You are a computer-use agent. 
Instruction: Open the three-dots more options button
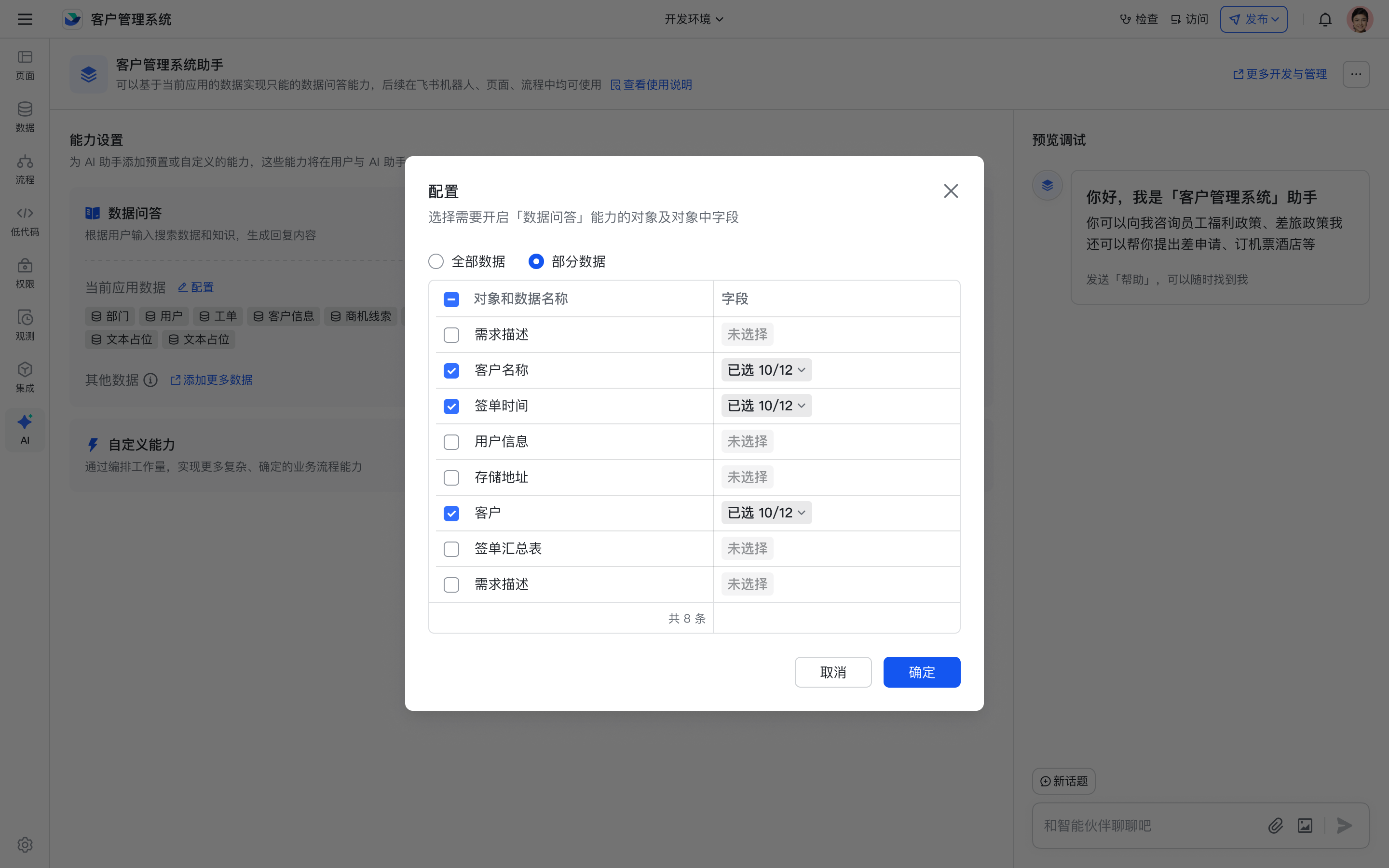point(1356,74)
